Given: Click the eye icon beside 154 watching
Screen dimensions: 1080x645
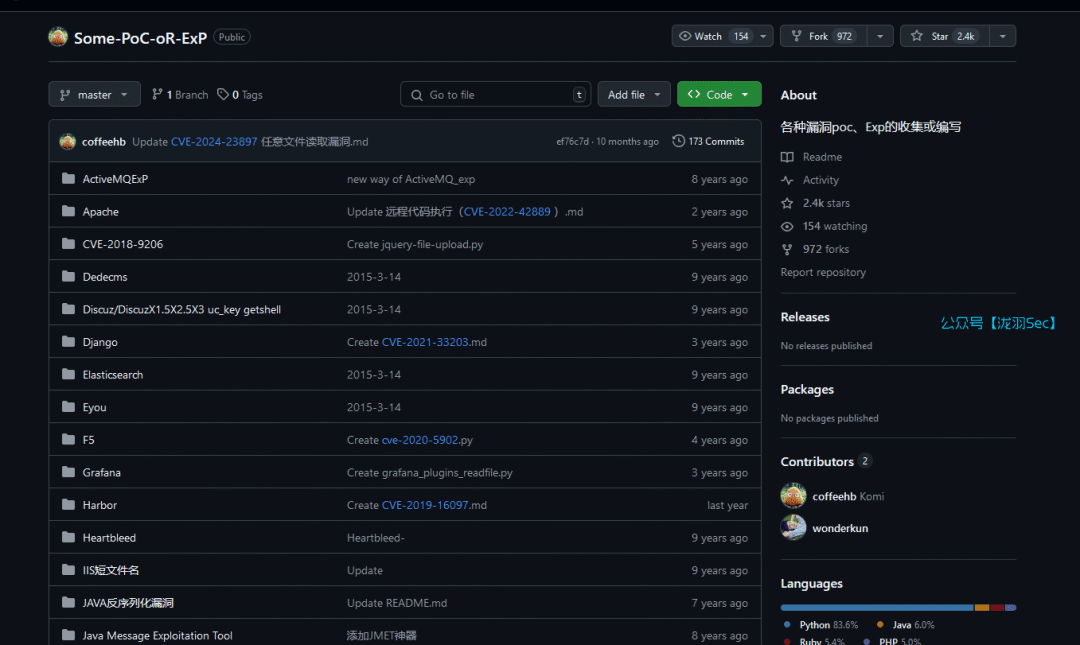Looking at the screenshot, I should click(x=787, y=226).
